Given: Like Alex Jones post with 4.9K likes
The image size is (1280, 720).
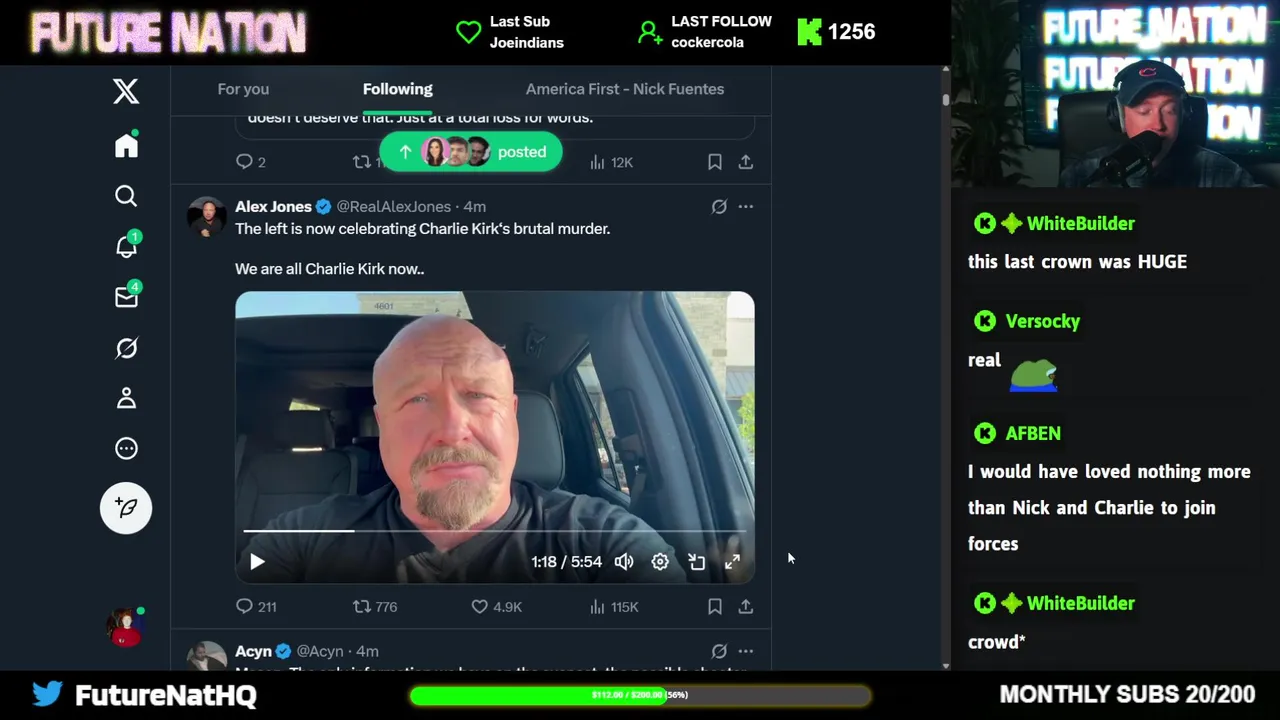Looking at the screenshot, I should pyautogui.click(x=496, y=606).
